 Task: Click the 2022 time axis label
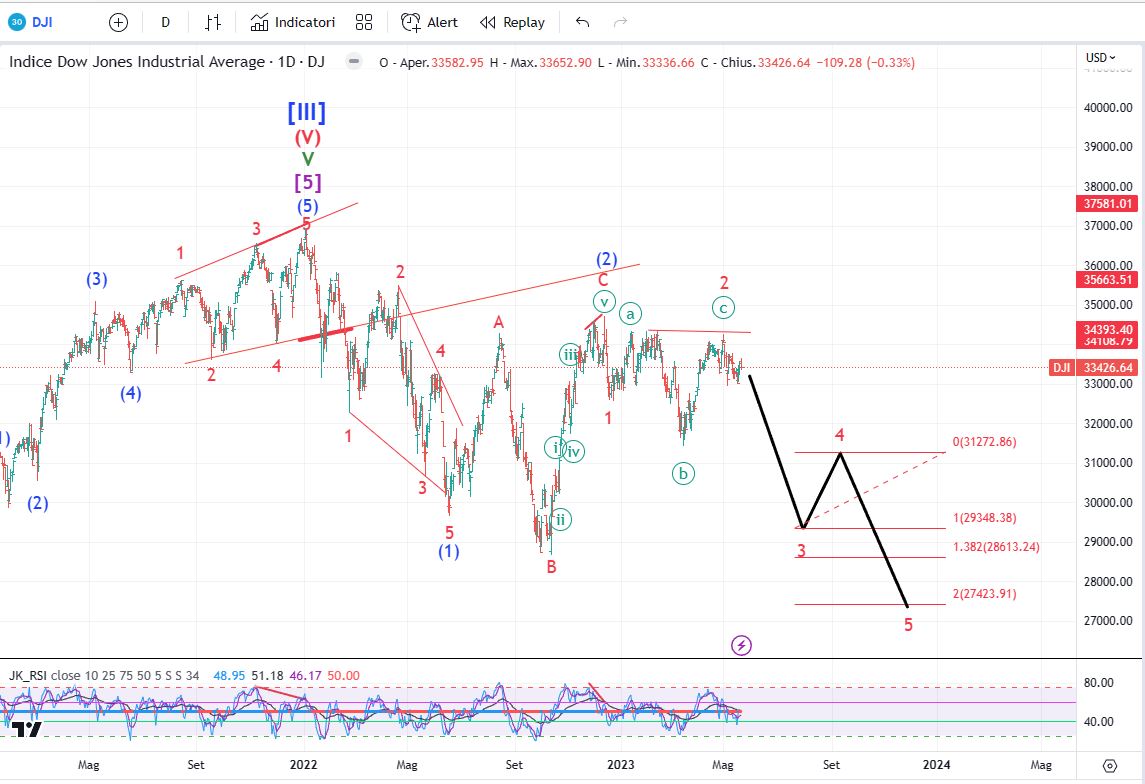coord(304,765)
